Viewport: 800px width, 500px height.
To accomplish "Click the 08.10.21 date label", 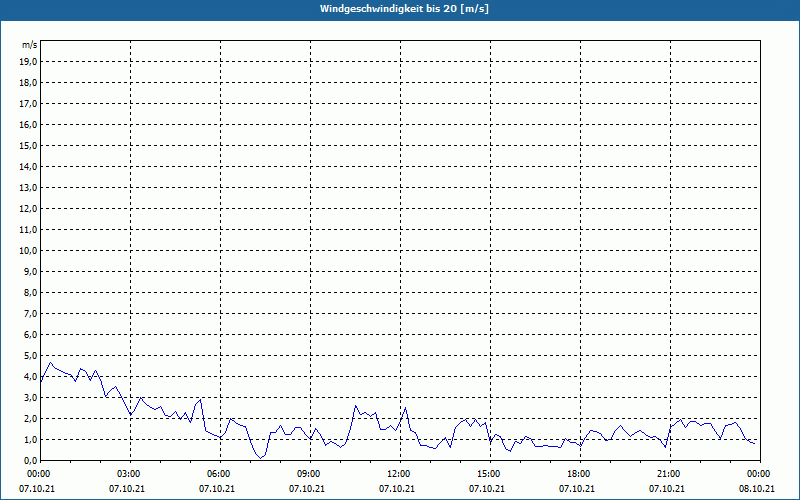I will click(x=757, y=489).
